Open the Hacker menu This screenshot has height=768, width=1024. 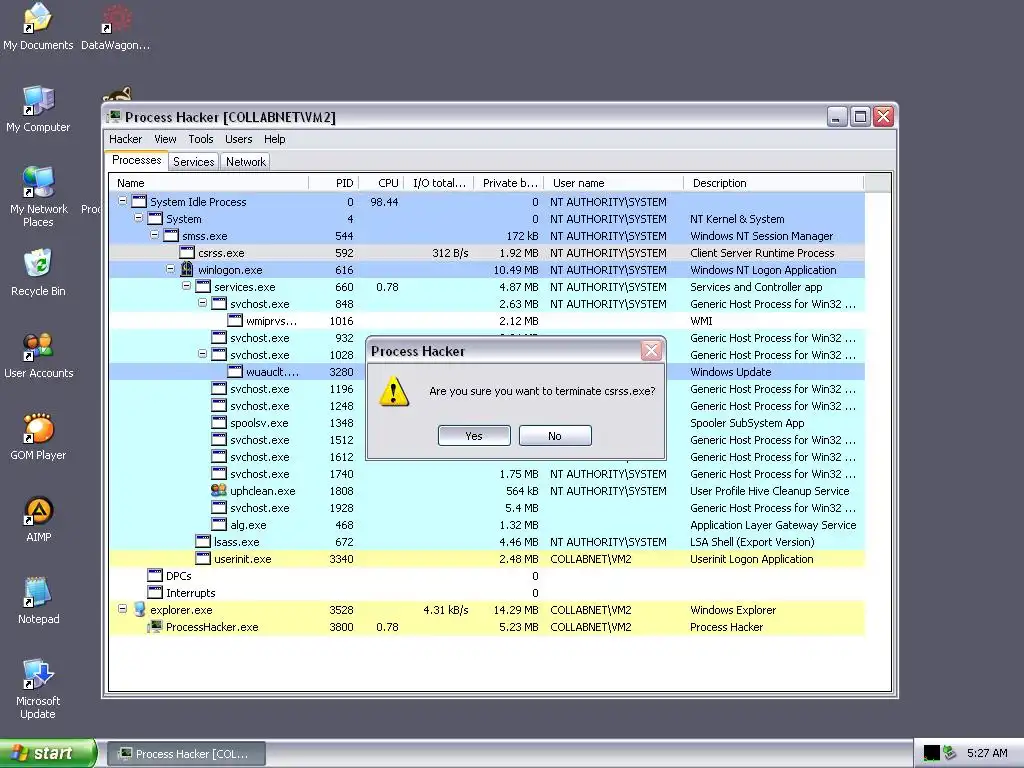coord(125,139)
